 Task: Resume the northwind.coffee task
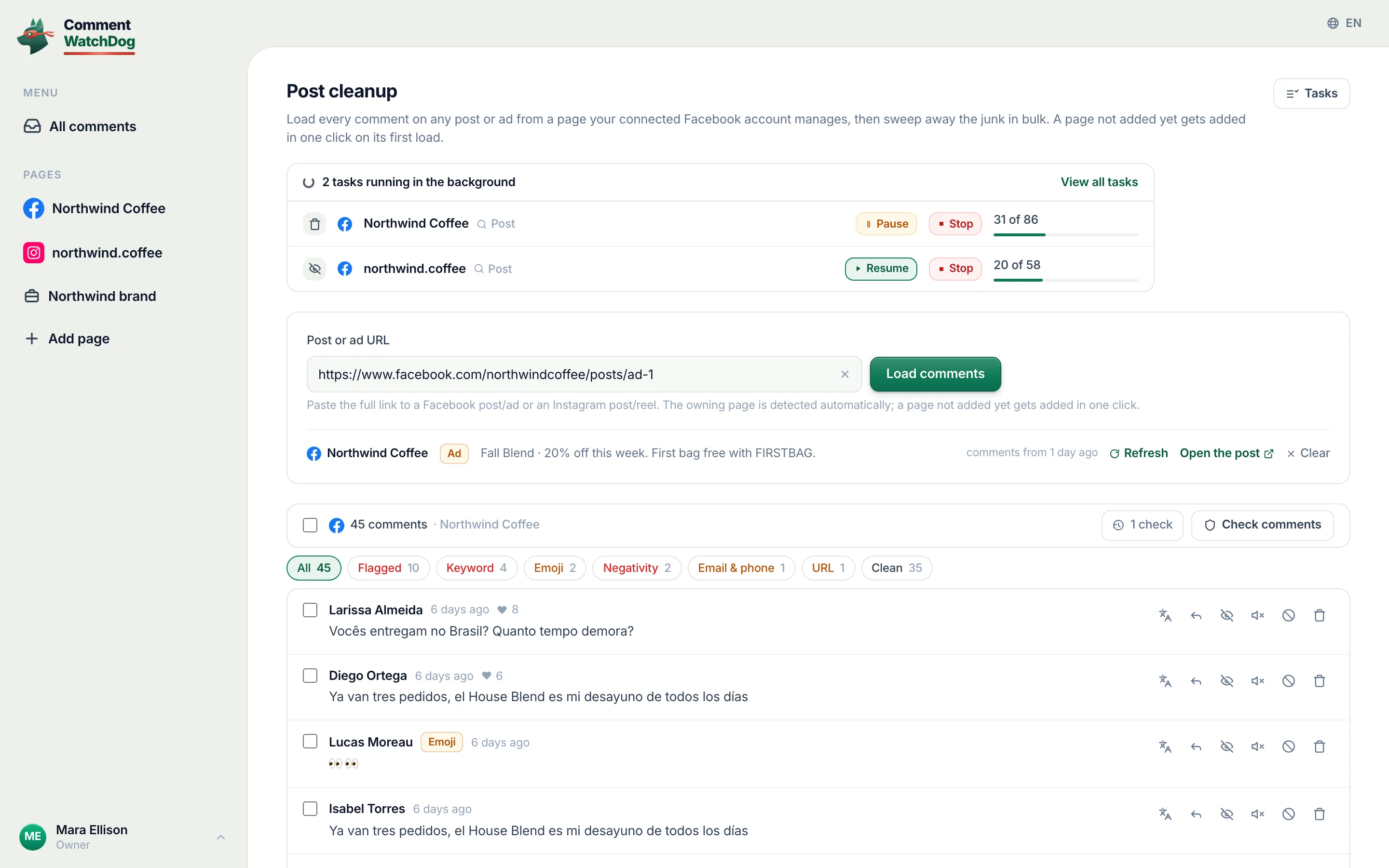(x=881, y=269)
